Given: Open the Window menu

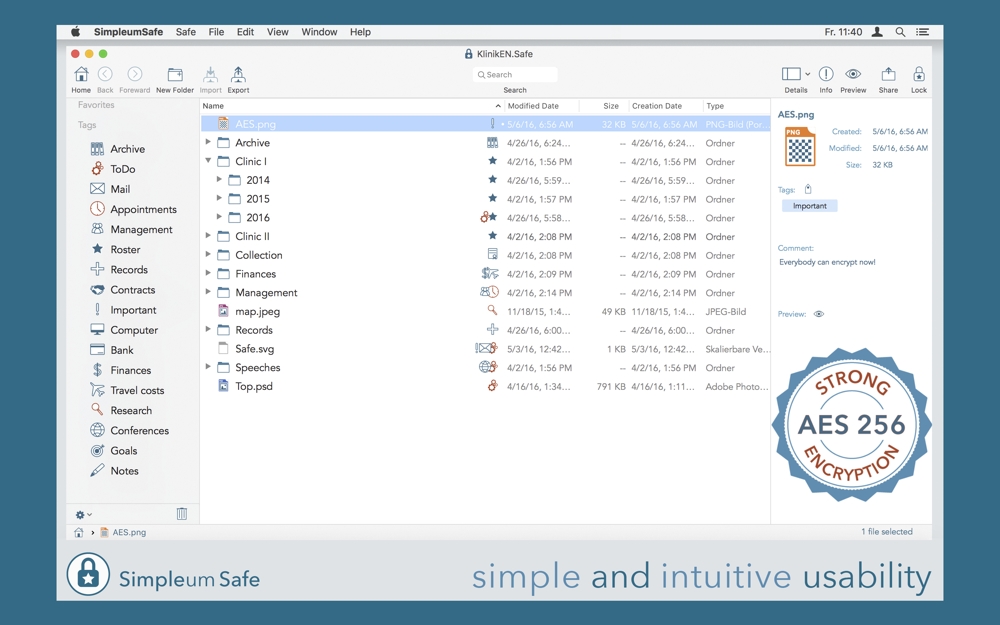Looking at the screenshot, I should 320,32.
